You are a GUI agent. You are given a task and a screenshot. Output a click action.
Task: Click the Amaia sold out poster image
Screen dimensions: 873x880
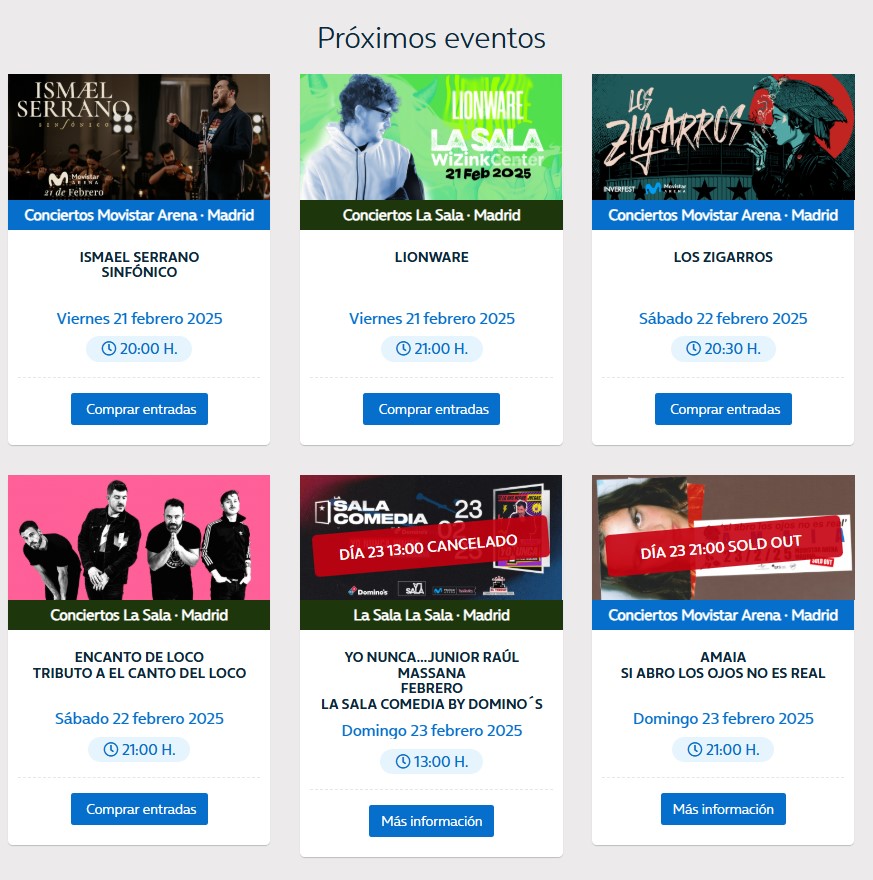[723, 538]
